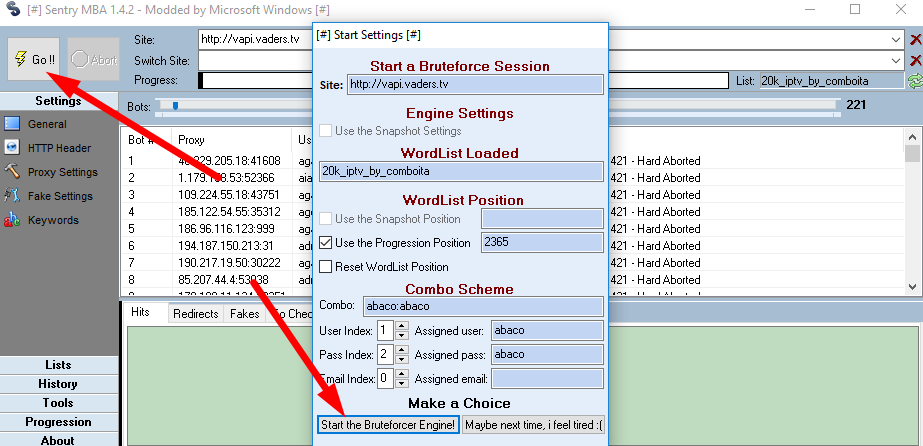This screenshot has height=446, width=923.
Task: Click the bot count value 221
Action: (x=856, y=105)
